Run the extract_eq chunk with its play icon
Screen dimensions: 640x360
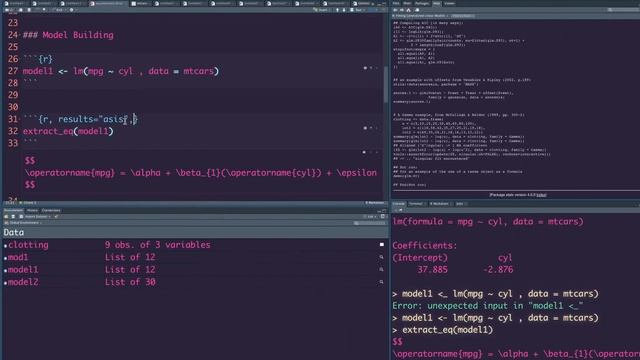[376, 128]
